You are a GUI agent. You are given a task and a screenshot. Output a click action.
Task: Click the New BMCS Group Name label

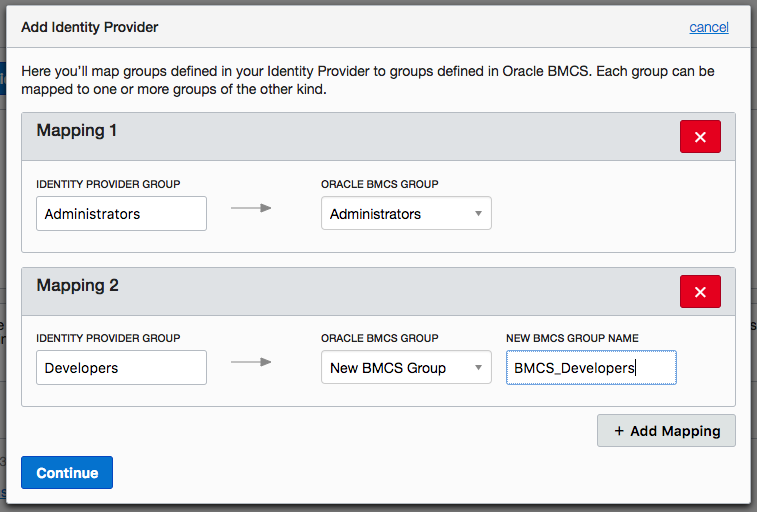pyautogui.click(x=572, y=338)
